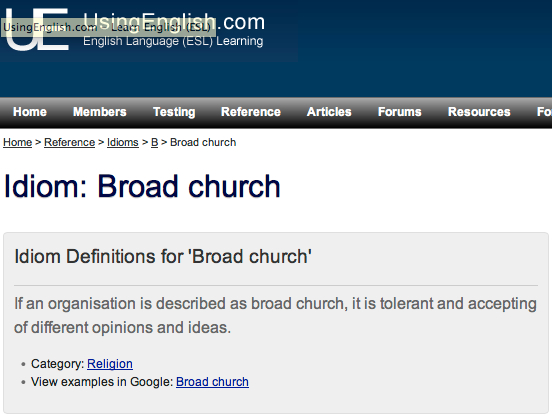This screenshot has height=419, width=552.
Task: Click the English Language (ESL) Learning tagline
Action: point(173,41)
